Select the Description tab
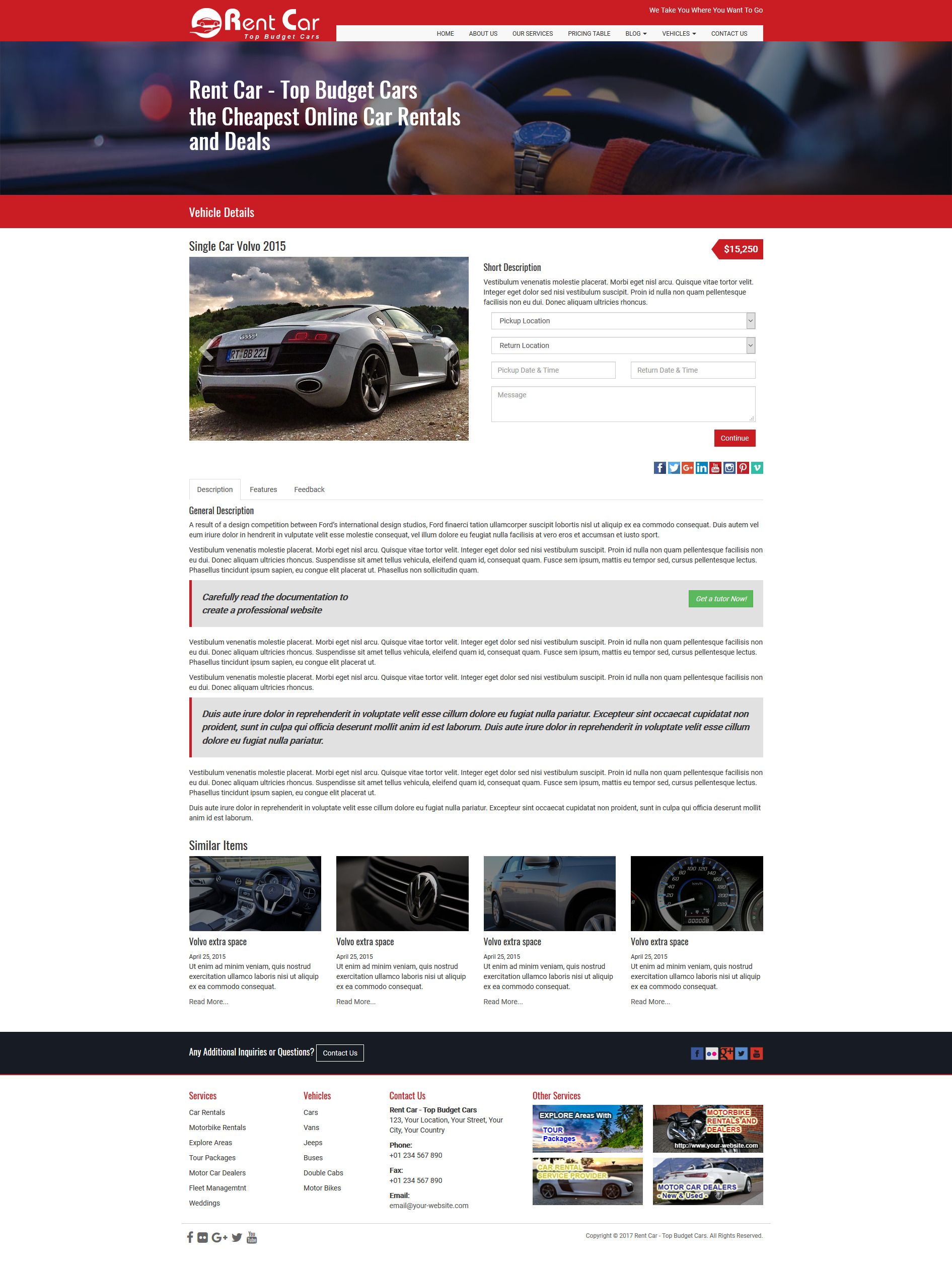The width and height of the screenshot is (952, 1264). [215, 489]
